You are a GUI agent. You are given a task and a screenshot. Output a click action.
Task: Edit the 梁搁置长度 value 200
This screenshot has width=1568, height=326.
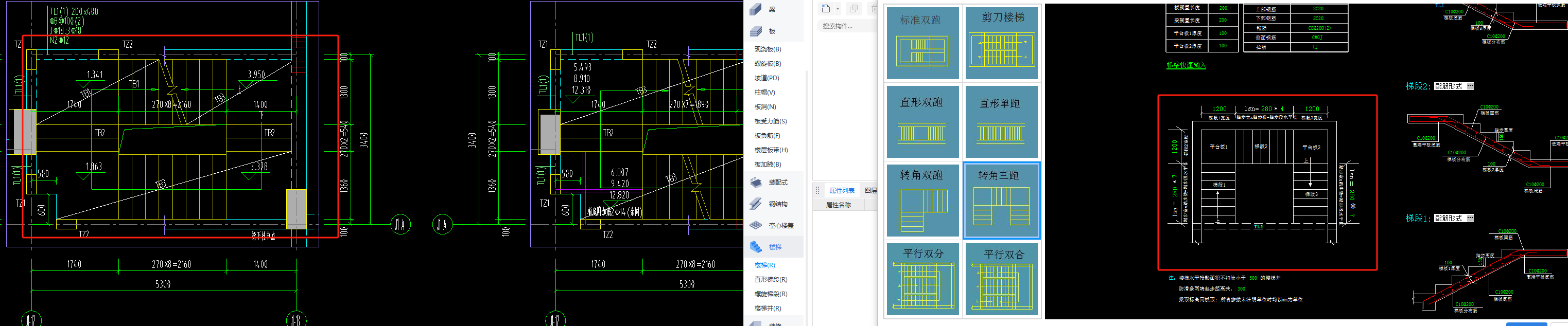[x=1223, y=20]
